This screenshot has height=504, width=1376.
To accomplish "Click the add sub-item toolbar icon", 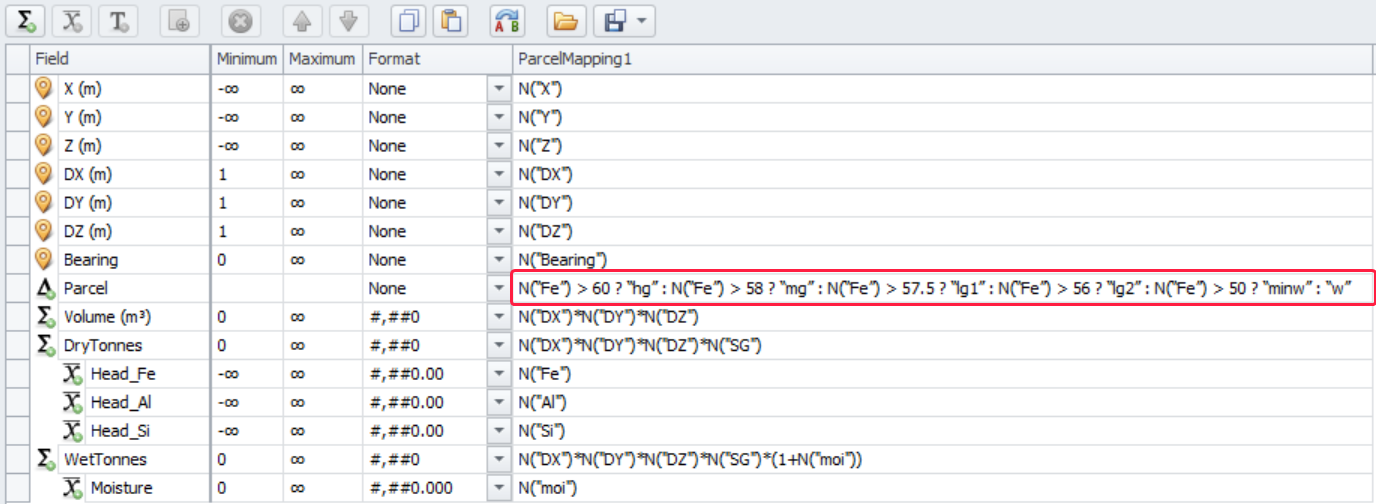I will (179, 20).
